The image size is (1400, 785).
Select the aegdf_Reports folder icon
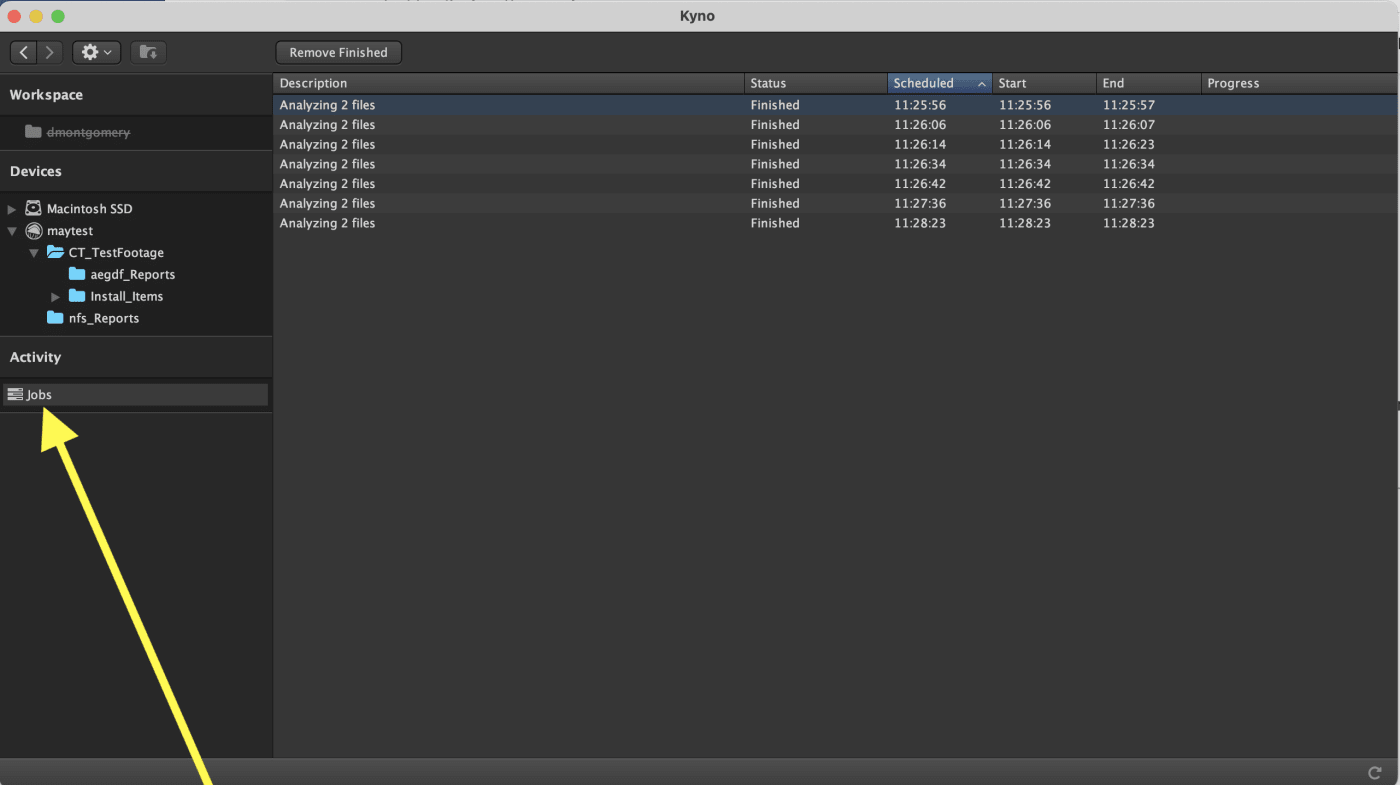click(x=77, y=274)
